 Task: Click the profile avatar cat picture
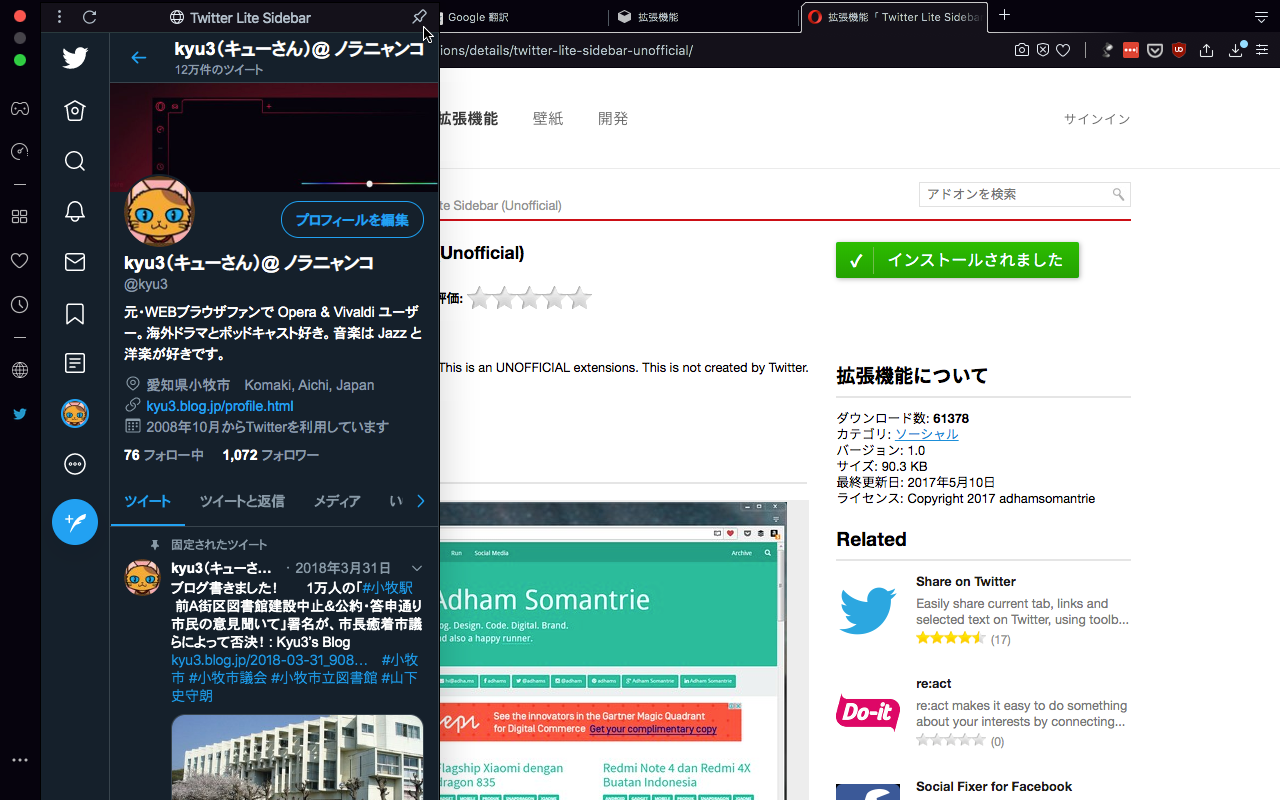click(x=159, y=211)
